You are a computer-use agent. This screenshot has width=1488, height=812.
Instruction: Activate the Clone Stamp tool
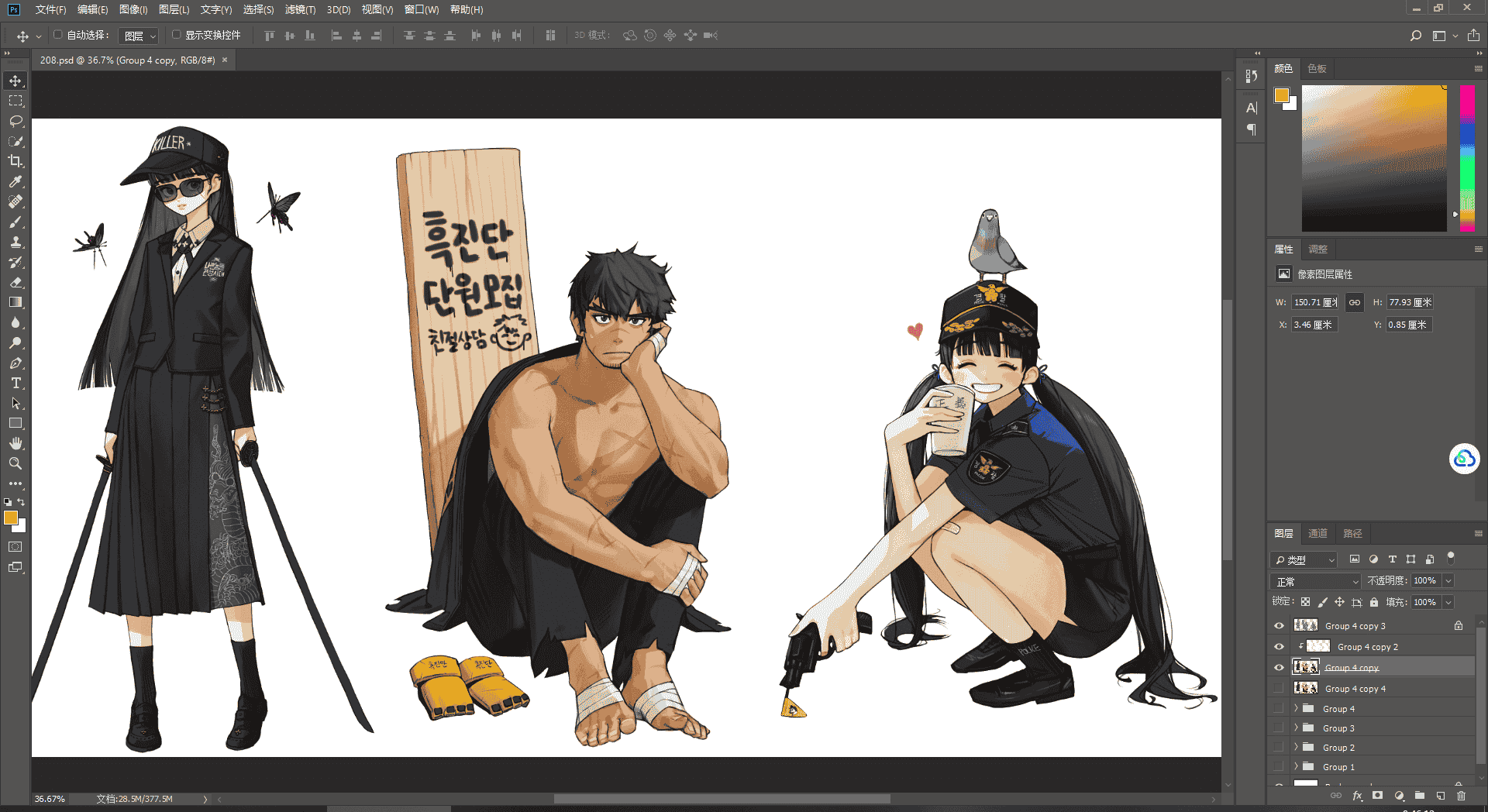(15, 242)
